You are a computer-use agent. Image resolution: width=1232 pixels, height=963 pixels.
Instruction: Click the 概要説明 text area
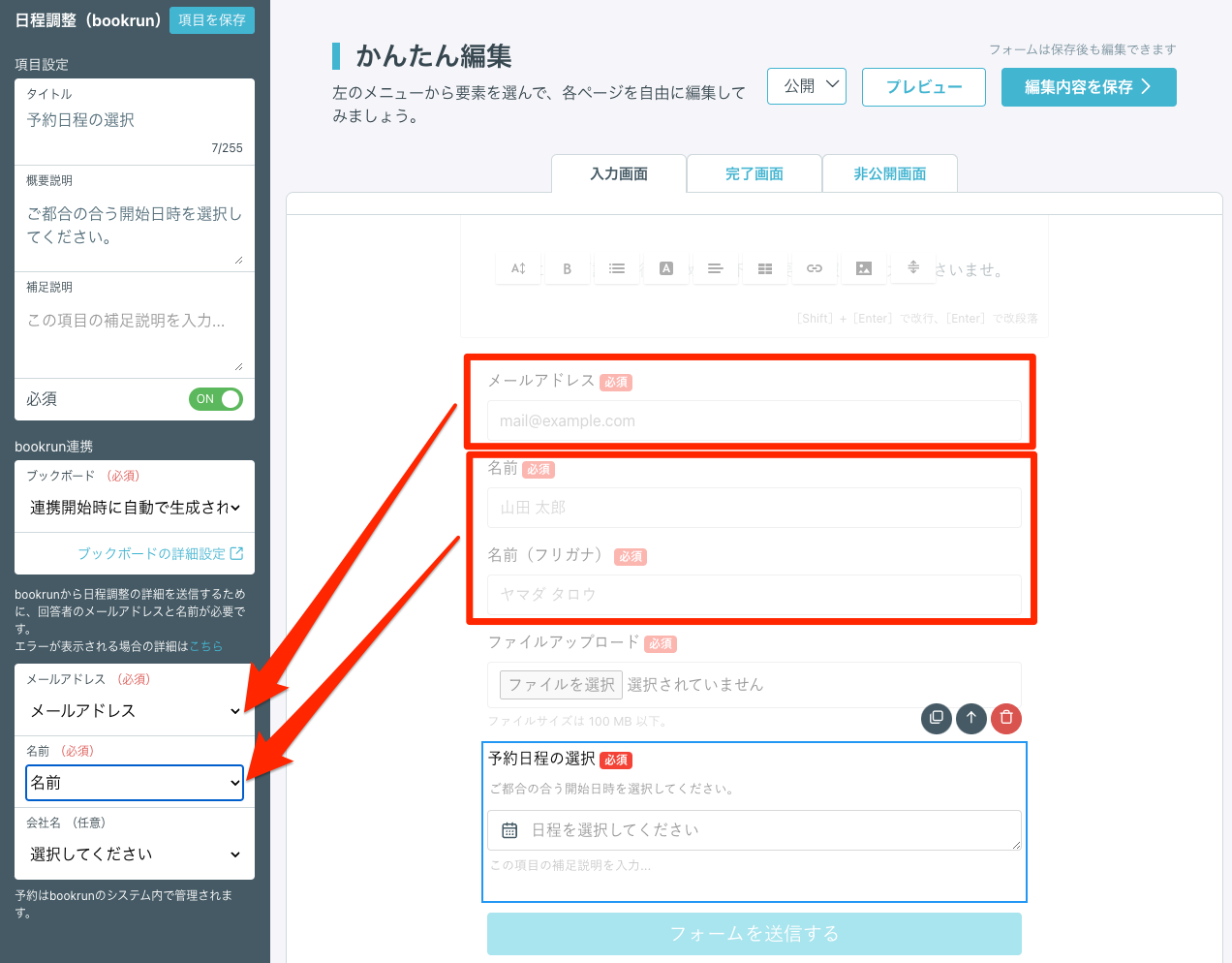click(135, 231)
